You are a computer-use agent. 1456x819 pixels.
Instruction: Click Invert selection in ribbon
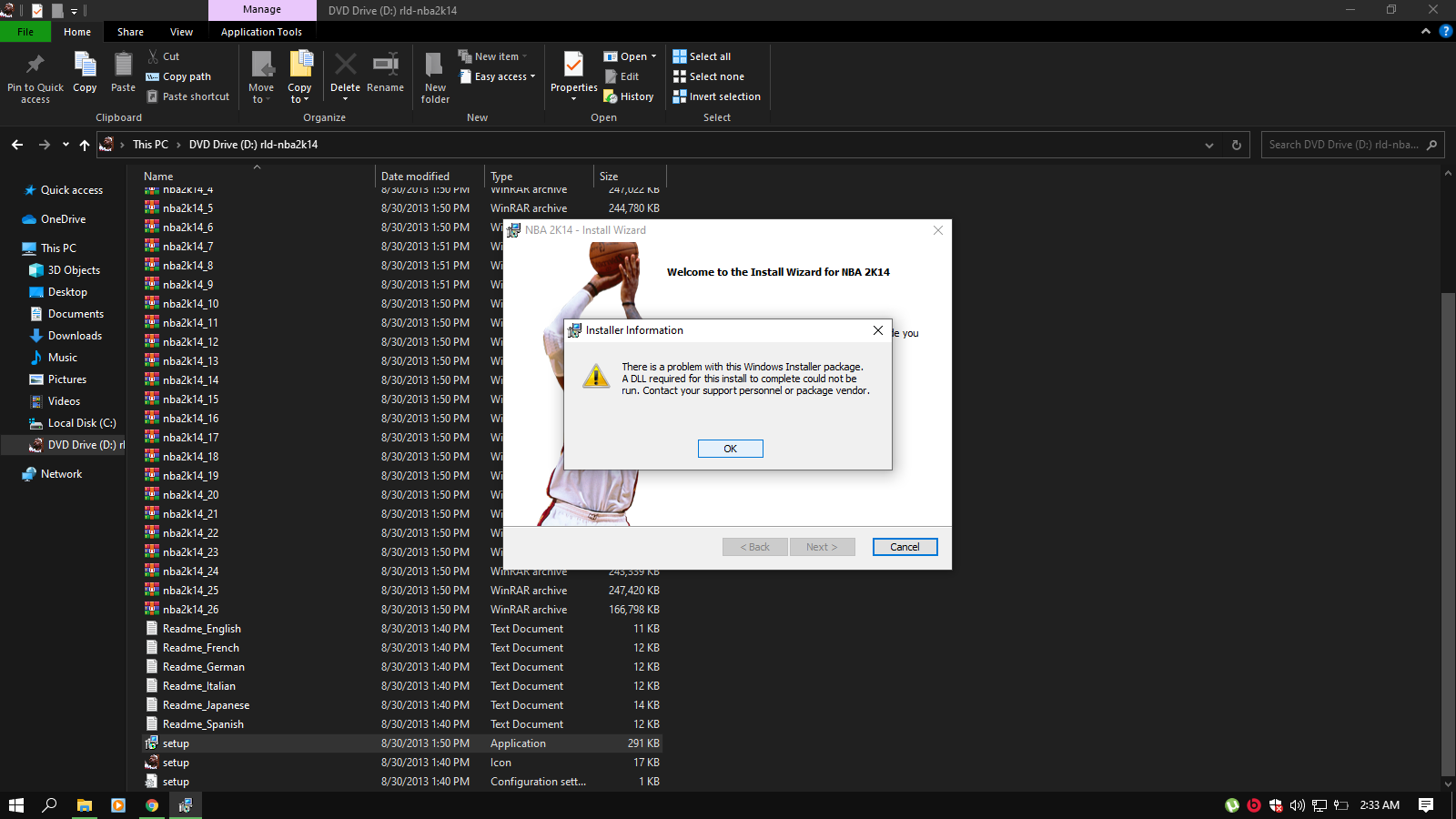pyautogui.click(x=716, y=96)
